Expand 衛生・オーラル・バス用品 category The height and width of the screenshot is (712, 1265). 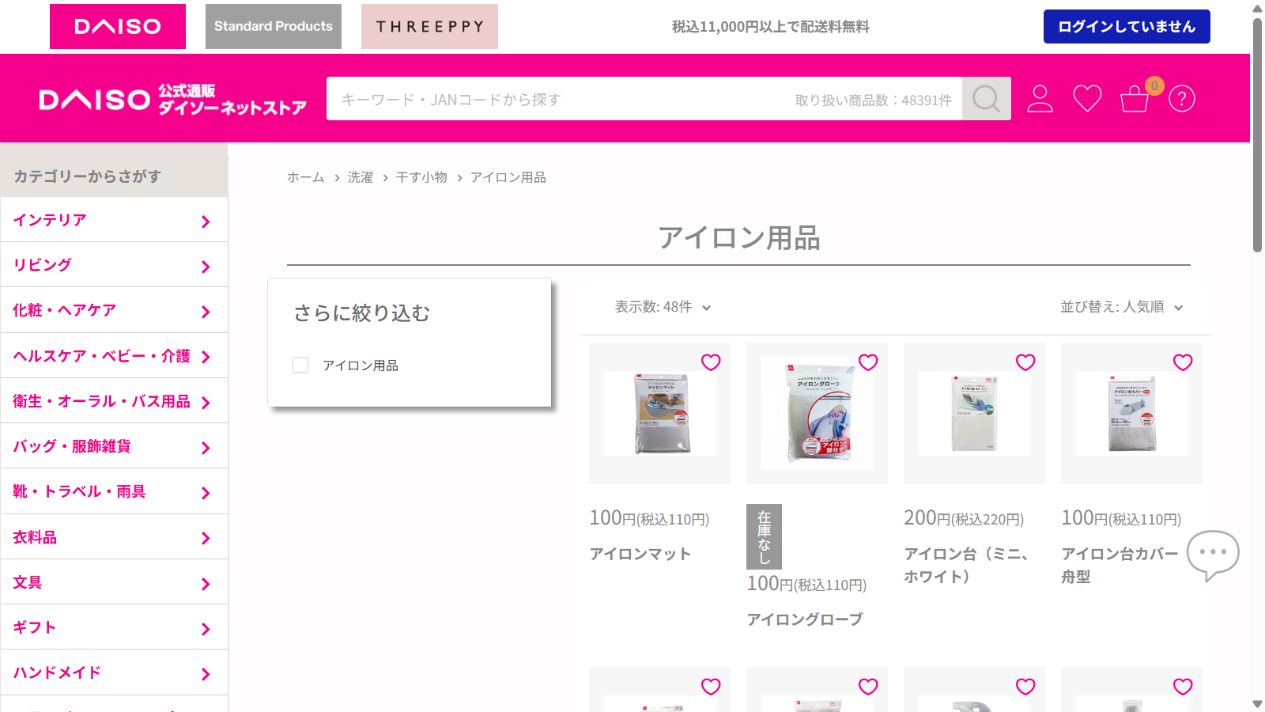click(114, 401)
